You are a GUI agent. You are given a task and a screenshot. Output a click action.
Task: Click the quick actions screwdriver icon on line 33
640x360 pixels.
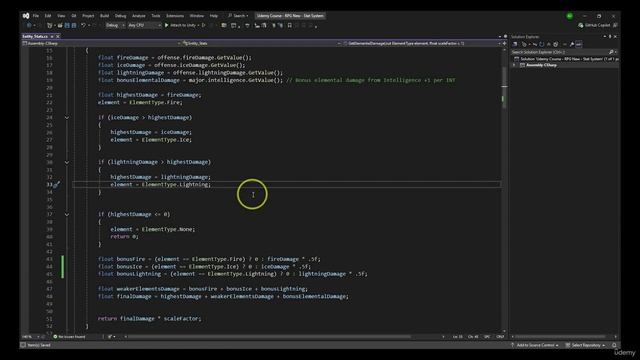click(x=57, y=185)
